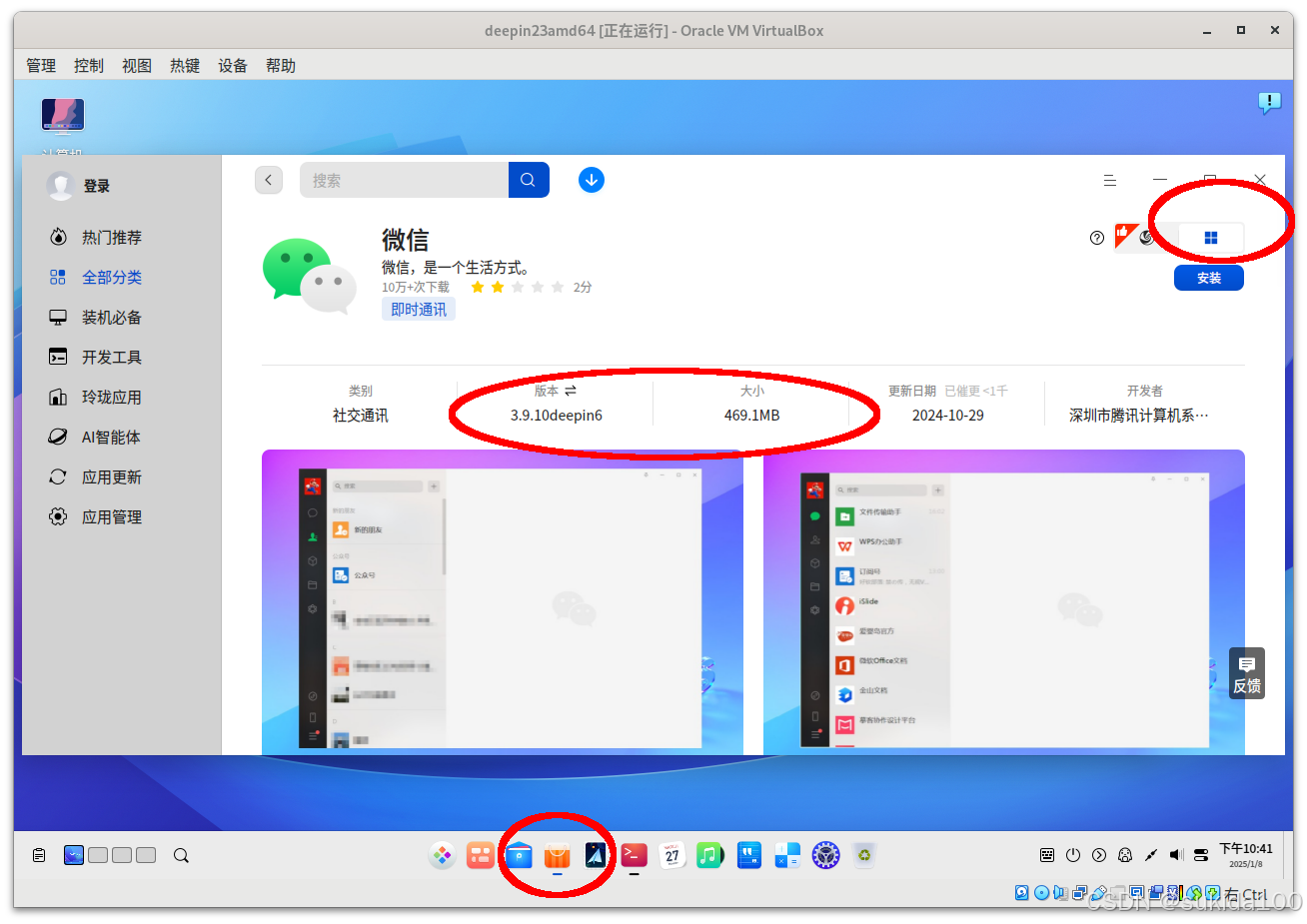
Task: Open the calendar dock icon showing 27
Action: [671, 855]
